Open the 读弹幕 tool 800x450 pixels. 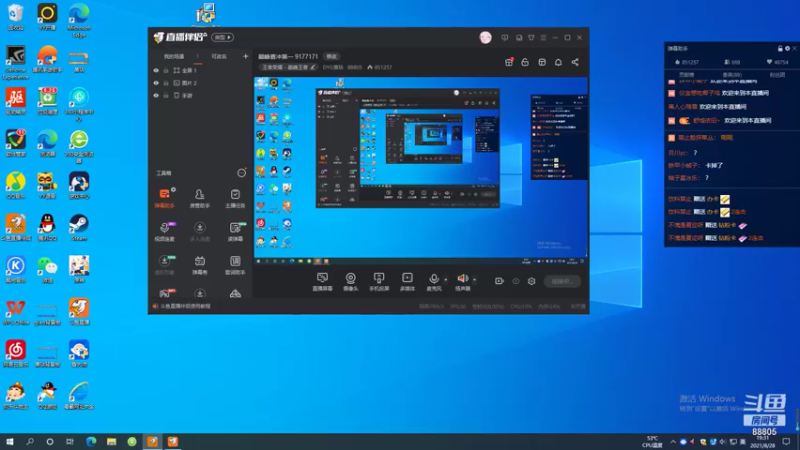pos(235,231)
